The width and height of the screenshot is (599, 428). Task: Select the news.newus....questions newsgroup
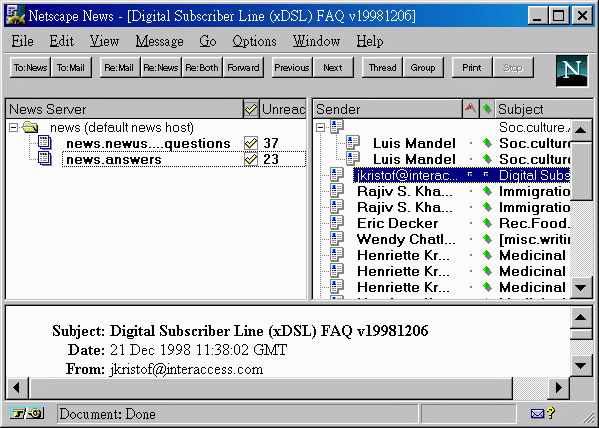click(148, 143)
